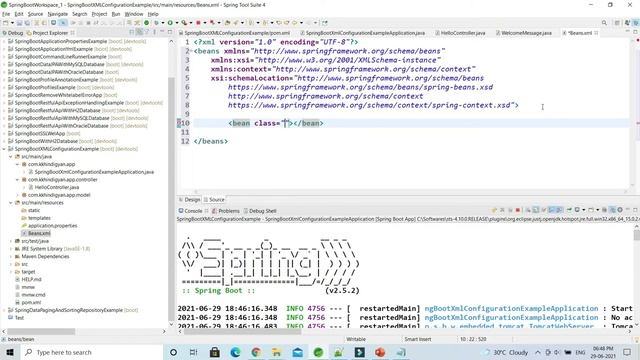
Task: Open the Display Selected Console dropdown
Action: (584, 210)
